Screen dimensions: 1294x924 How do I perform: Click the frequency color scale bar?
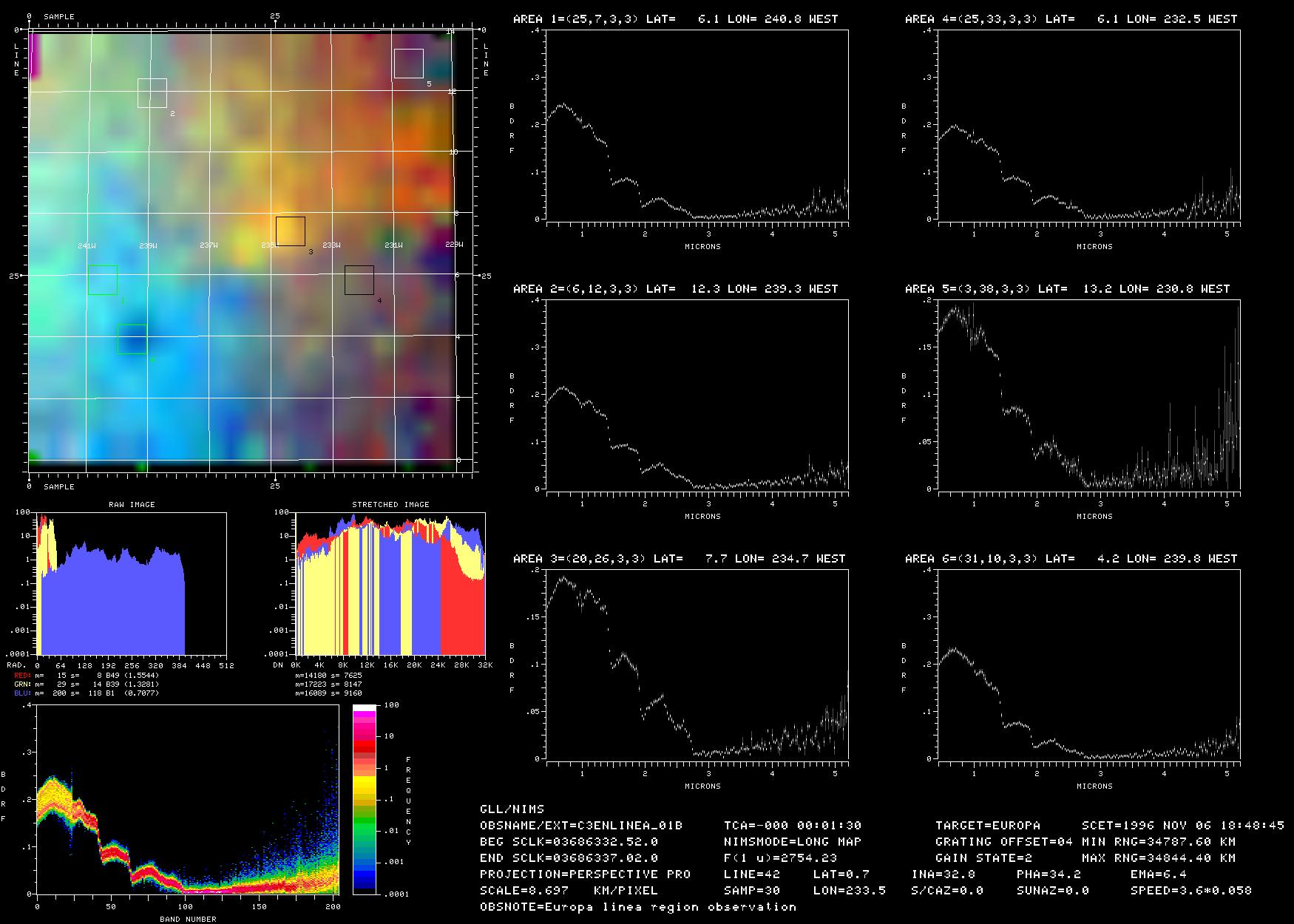[365, 800]
